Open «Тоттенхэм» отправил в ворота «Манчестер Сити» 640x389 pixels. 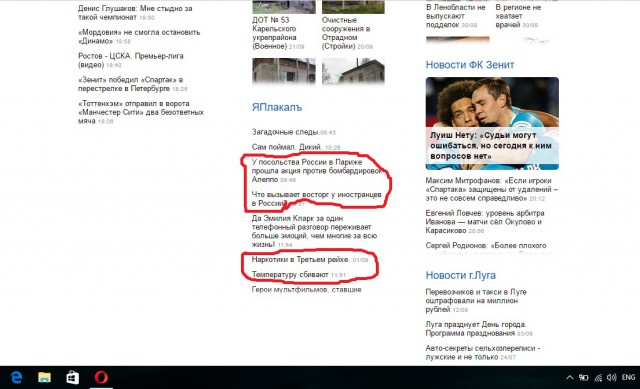point(141,112)
